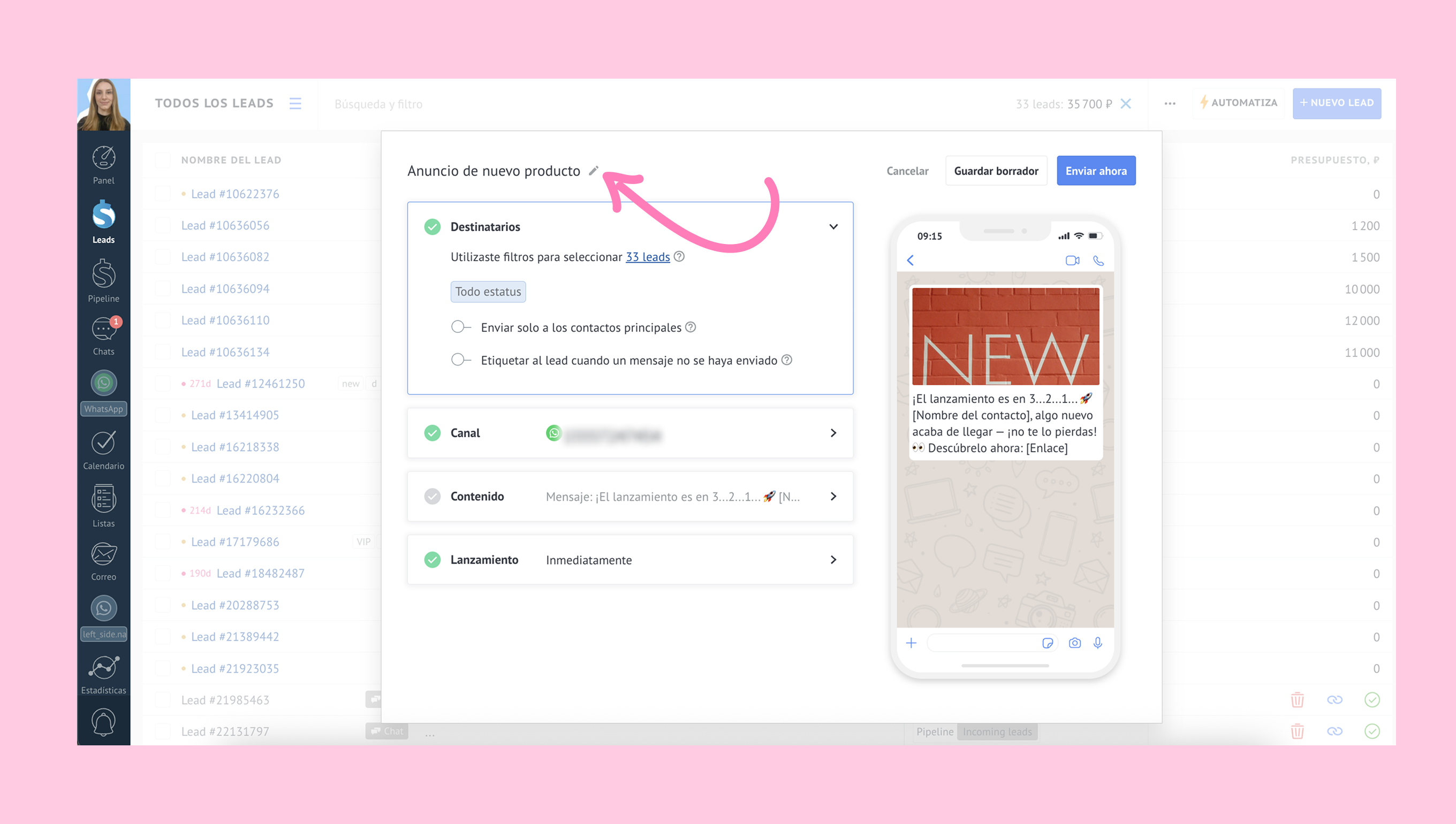This screenshot has height=824, width=1456.
Task: Open Lead #10636094
Action: coord(225,288)
